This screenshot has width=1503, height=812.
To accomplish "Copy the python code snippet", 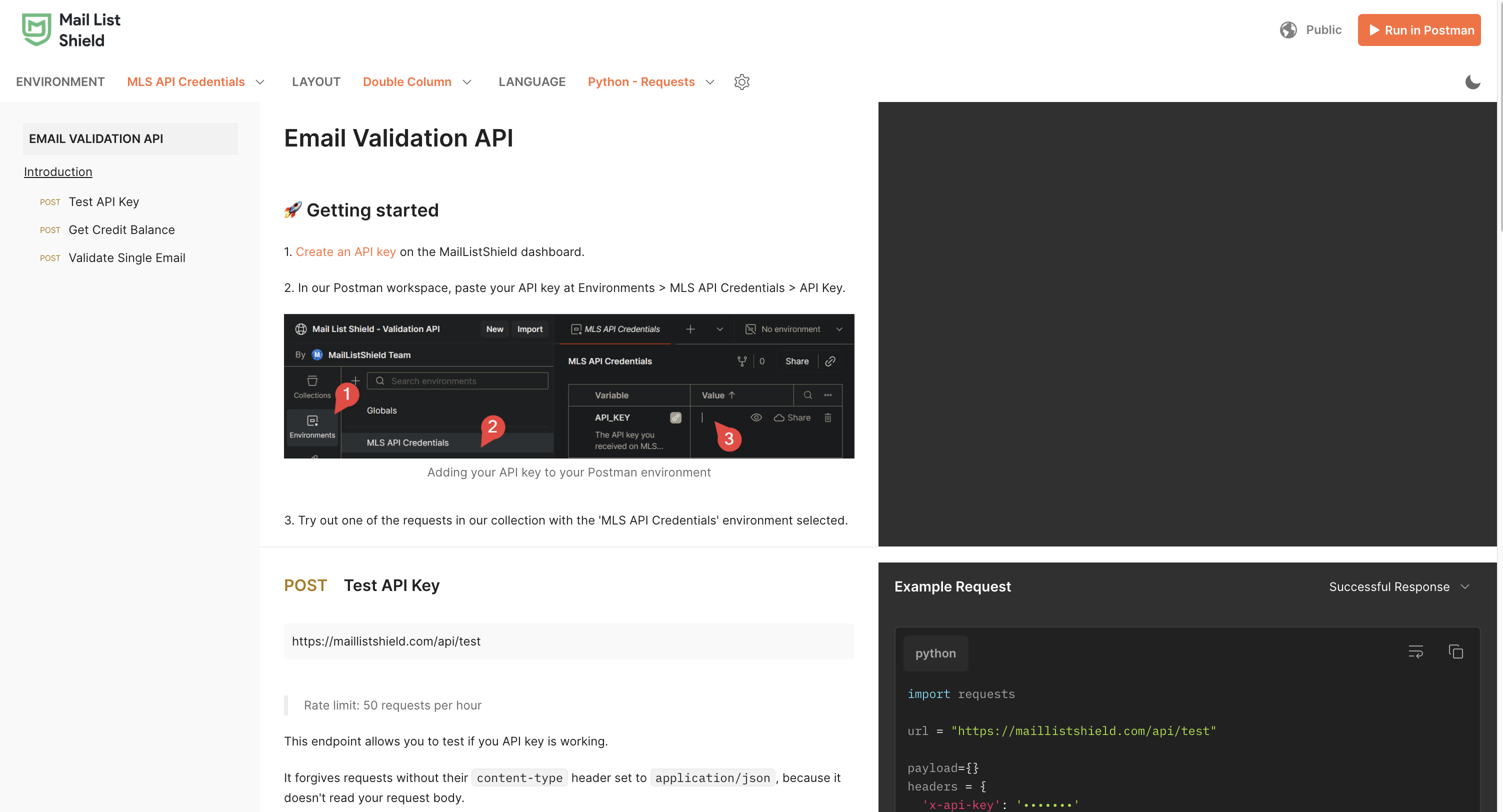I will point(1455,651).
